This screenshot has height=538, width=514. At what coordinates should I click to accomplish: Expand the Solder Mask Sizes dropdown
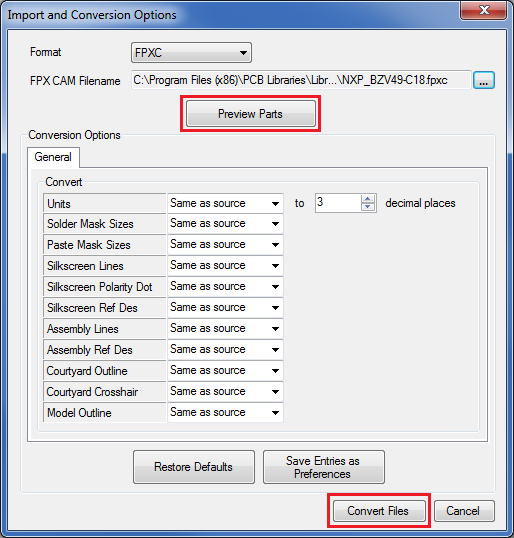[x=225, y=224]
